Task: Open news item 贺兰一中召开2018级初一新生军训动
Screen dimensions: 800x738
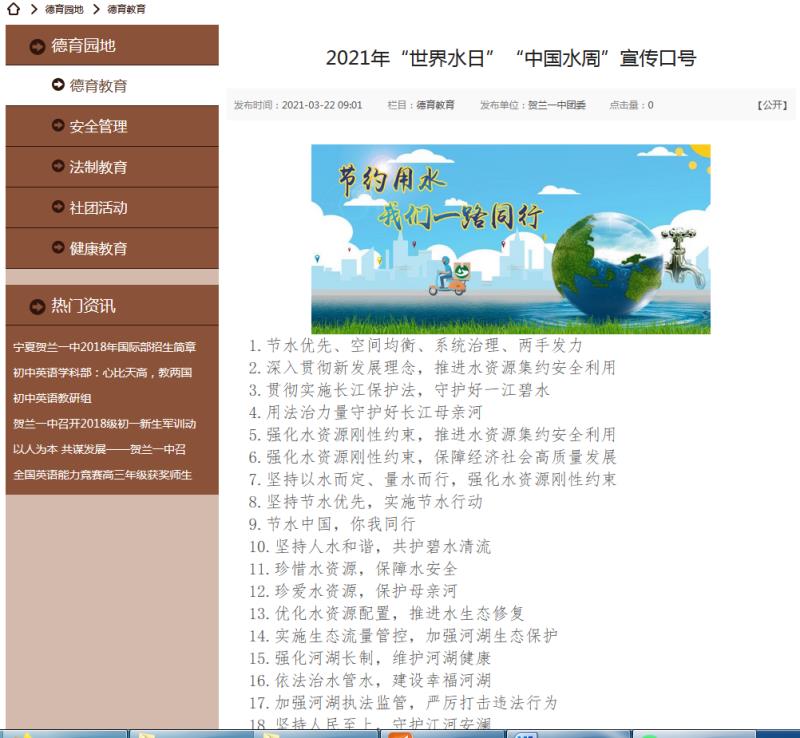Action: (104, 423)
